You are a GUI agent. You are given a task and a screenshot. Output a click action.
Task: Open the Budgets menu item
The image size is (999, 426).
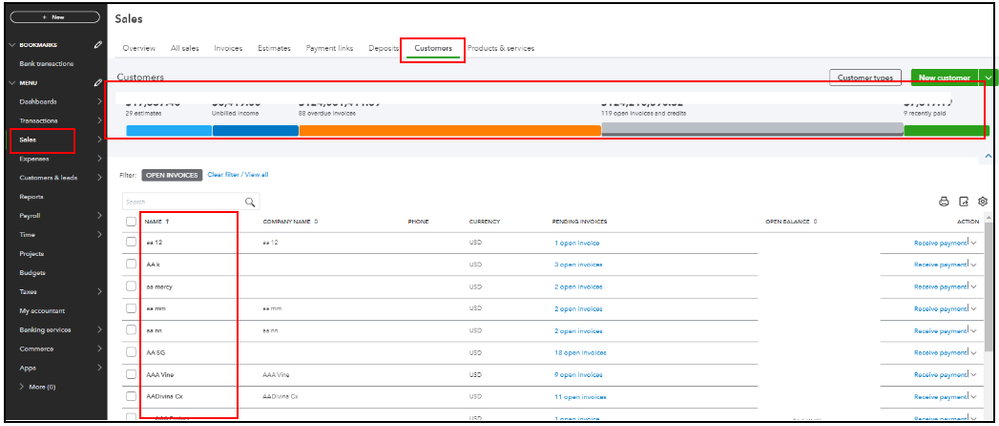(x=32, y=273)
